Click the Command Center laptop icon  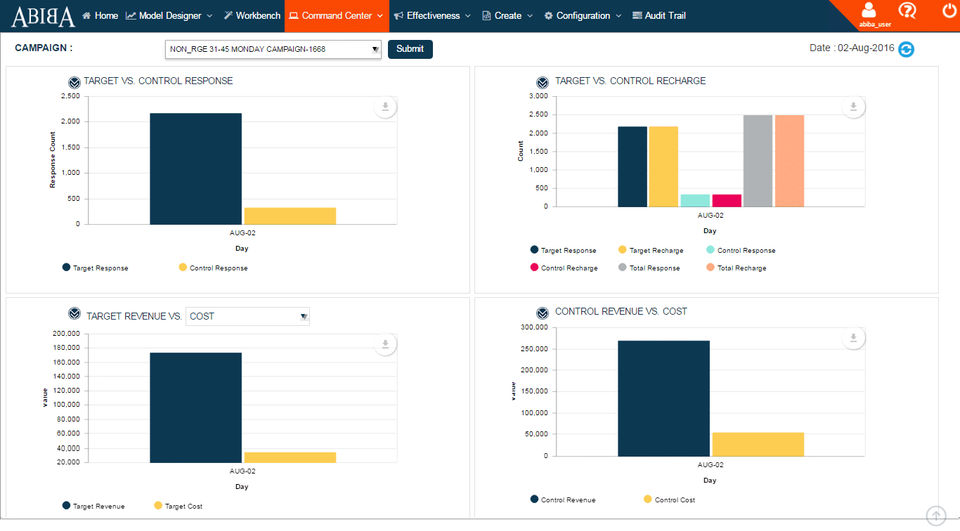point(294,15)
